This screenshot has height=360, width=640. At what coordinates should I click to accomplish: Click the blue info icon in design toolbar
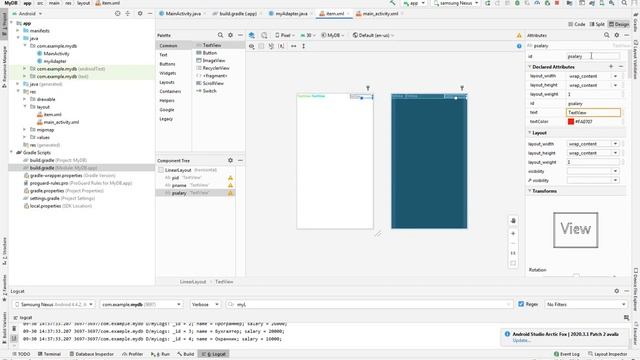tap(519, 46)
